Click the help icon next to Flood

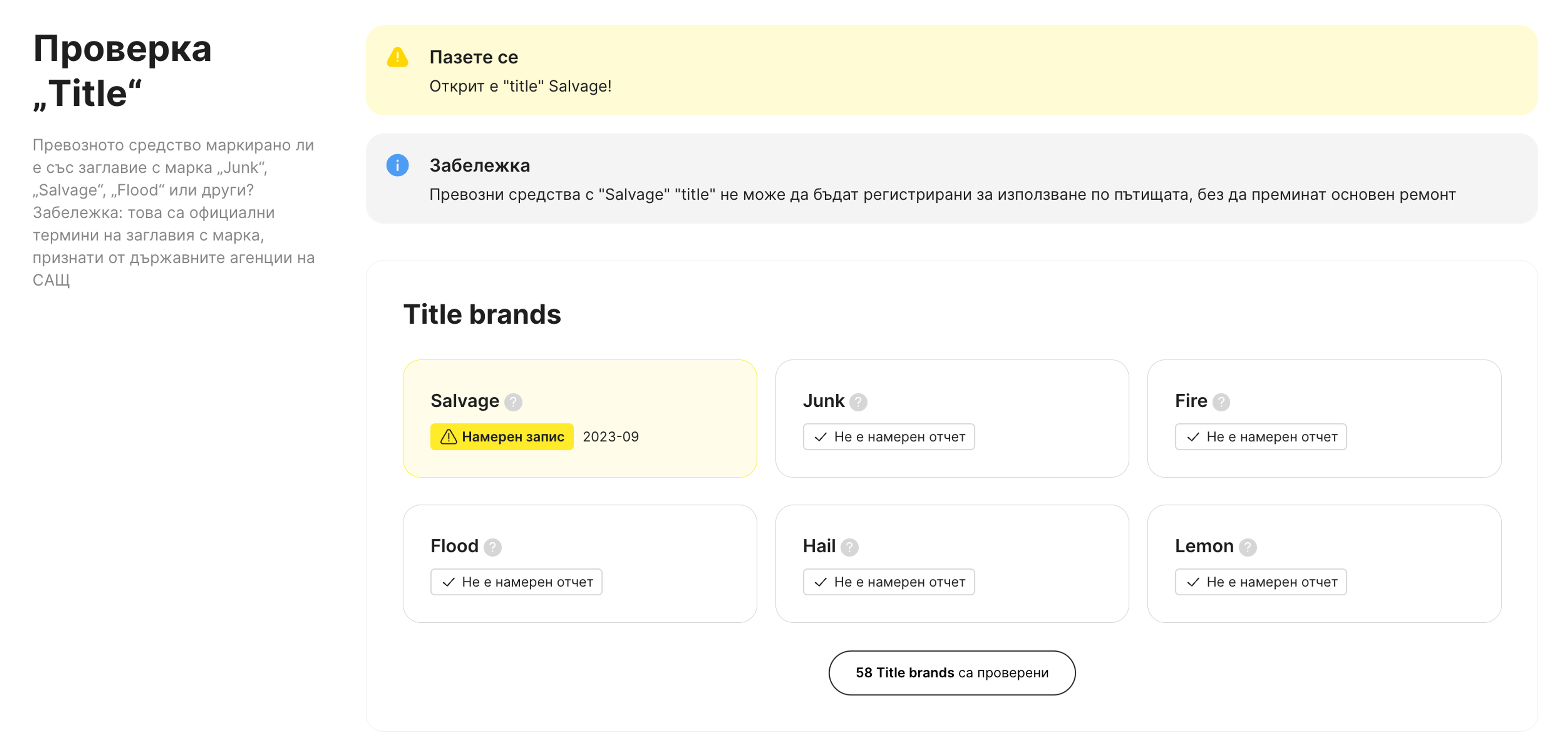pos(492,547)
